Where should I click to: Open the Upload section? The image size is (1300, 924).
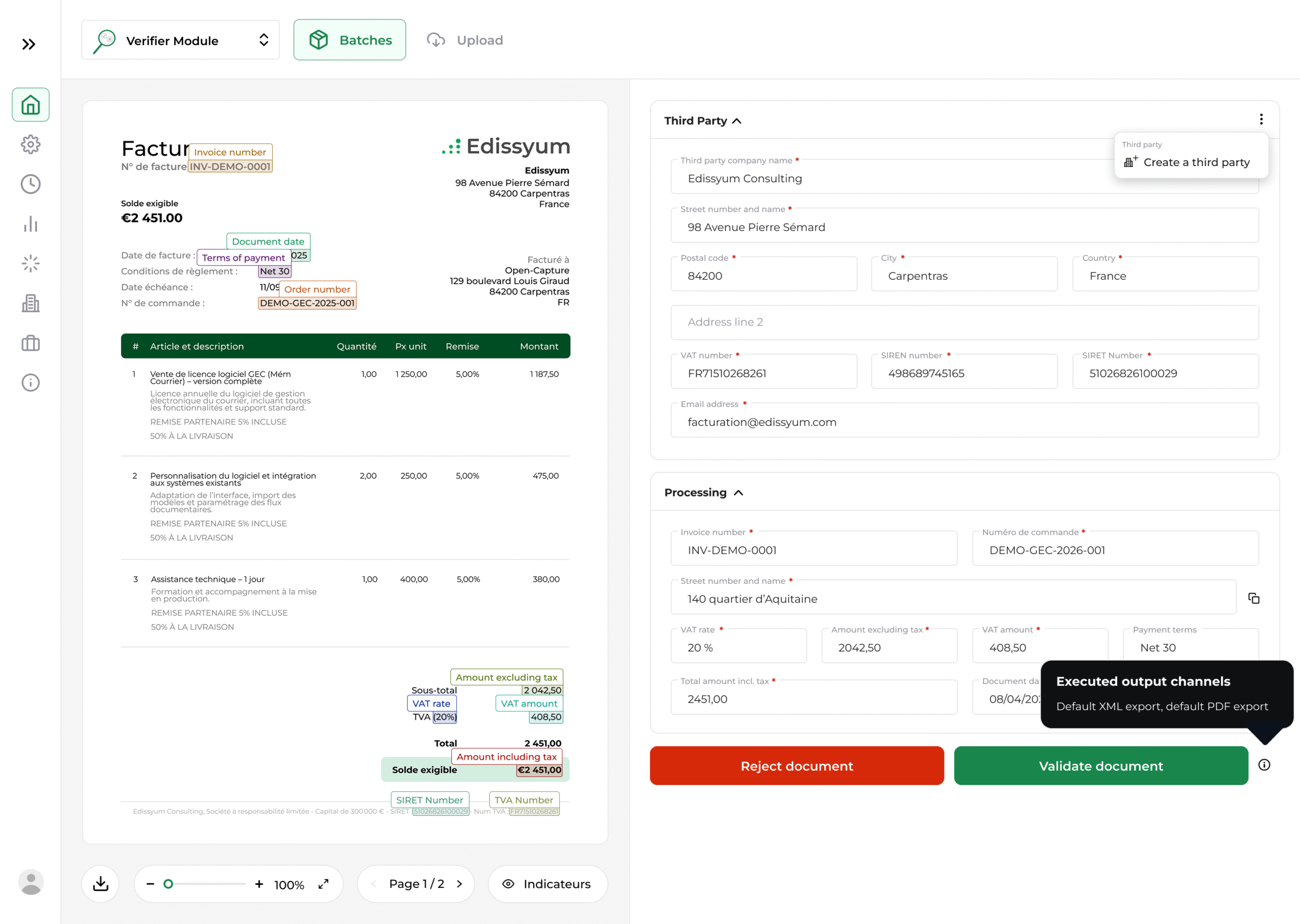tap(465, 40)
